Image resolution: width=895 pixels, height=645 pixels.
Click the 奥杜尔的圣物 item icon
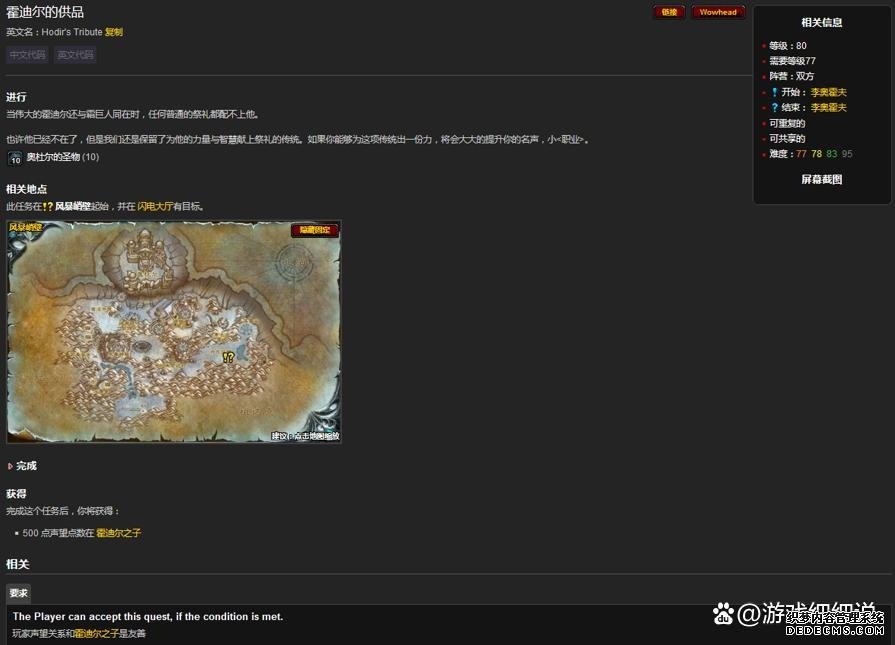click(x=15, y=158)
